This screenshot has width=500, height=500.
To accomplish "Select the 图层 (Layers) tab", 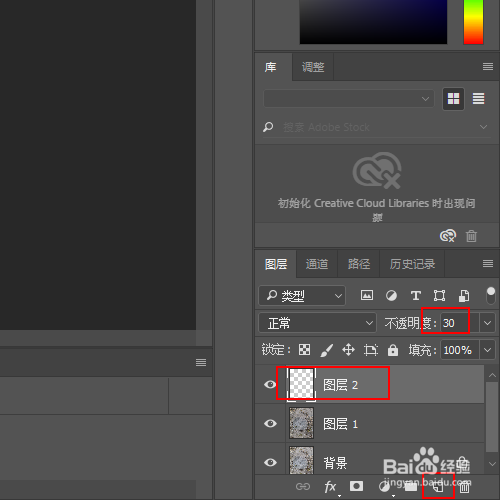I will 276,264.
